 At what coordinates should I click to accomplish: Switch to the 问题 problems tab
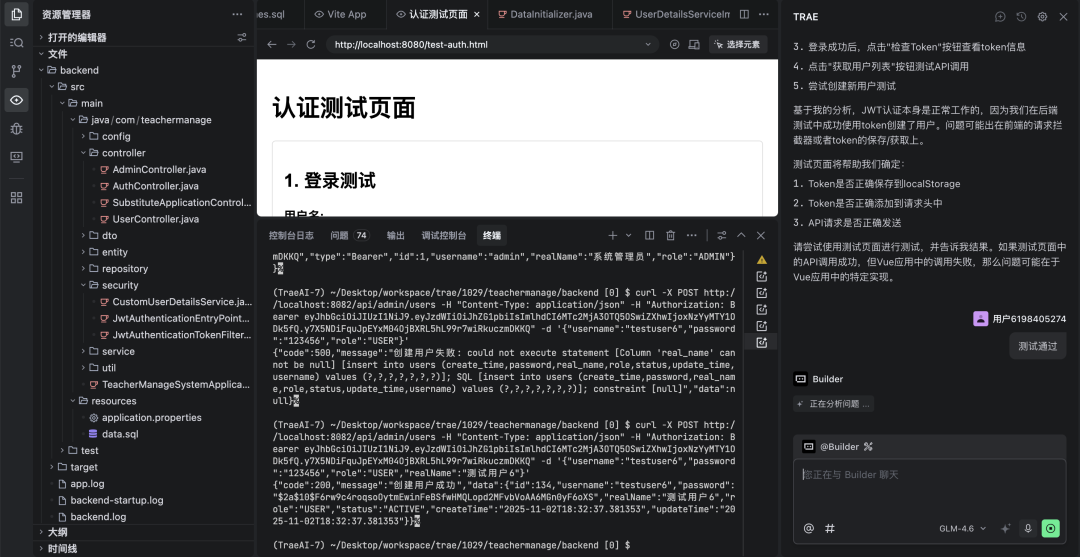[x=349, y=235]
